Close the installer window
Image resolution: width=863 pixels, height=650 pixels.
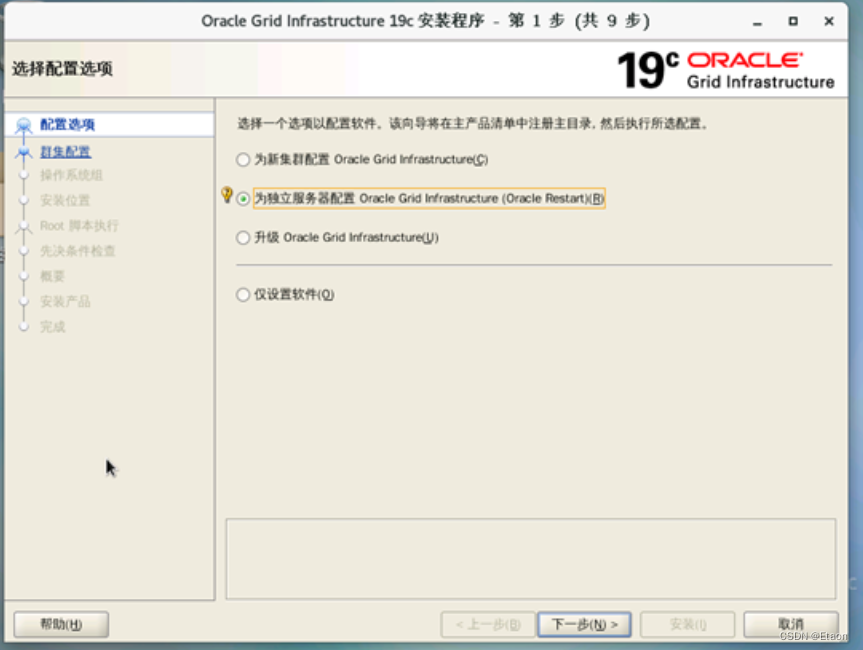[x=829, y=21]
